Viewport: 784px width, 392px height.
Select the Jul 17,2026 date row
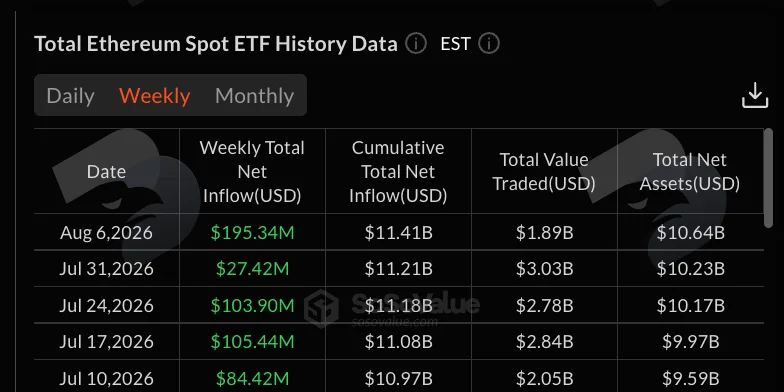(399, 342)
